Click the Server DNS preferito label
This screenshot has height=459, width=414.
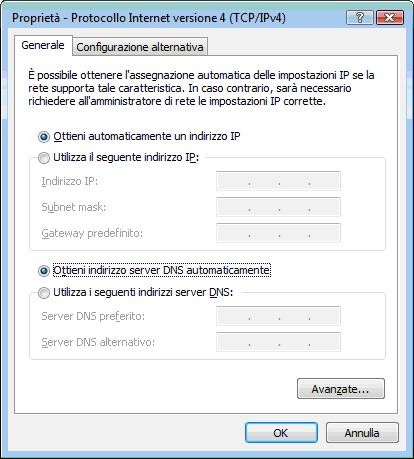(93, 316)
